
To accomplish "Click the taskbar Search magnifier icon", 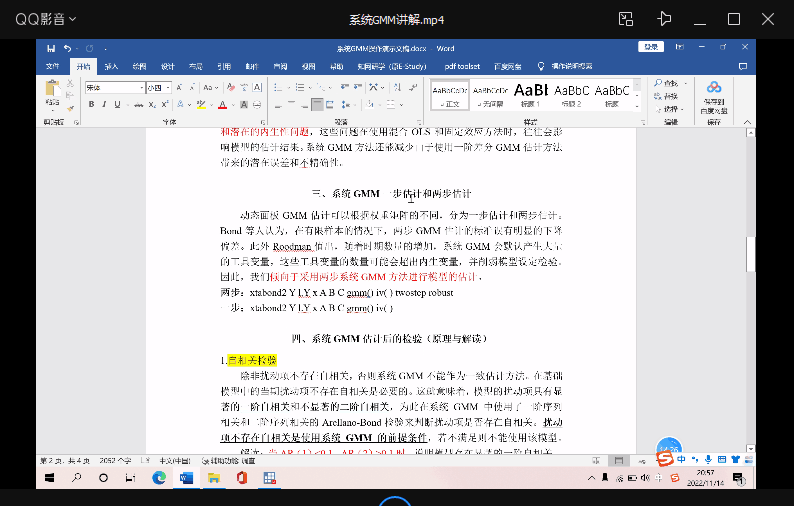I will [x=76, y=478].
